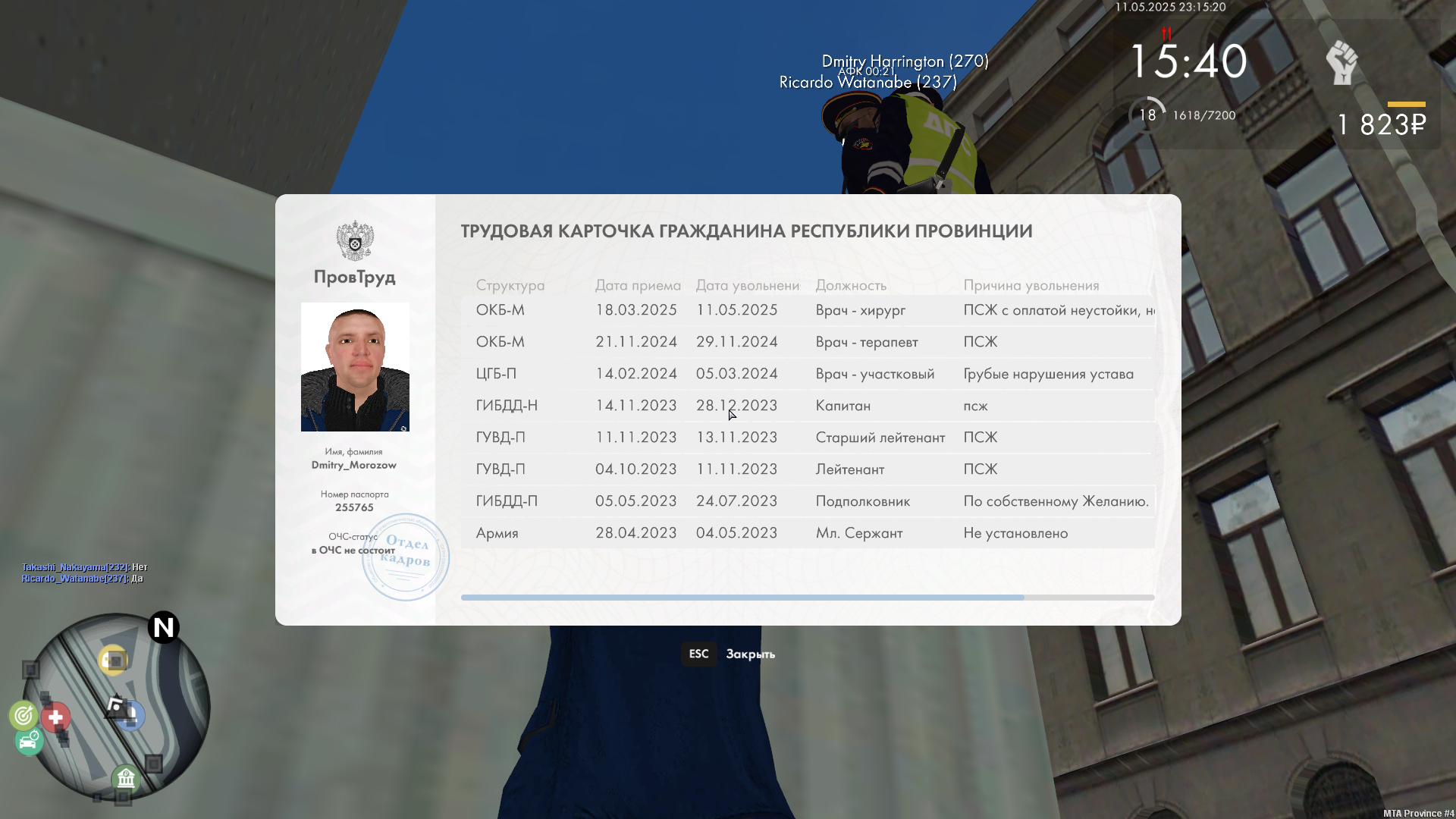Select the Армия Мл. Сержант row

click(x=807, y=533)
